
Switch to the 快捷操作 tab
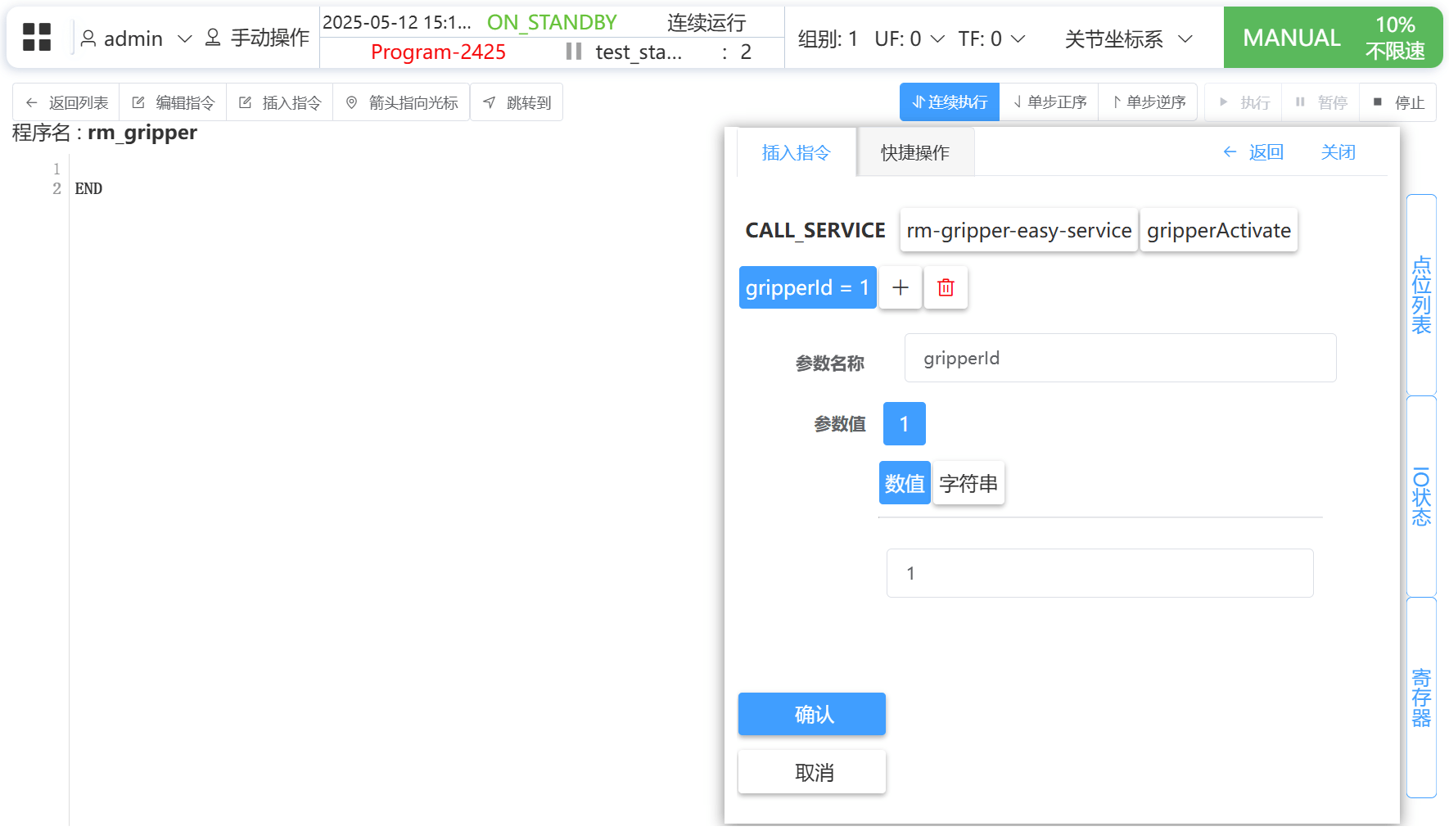tap(914, 152)
